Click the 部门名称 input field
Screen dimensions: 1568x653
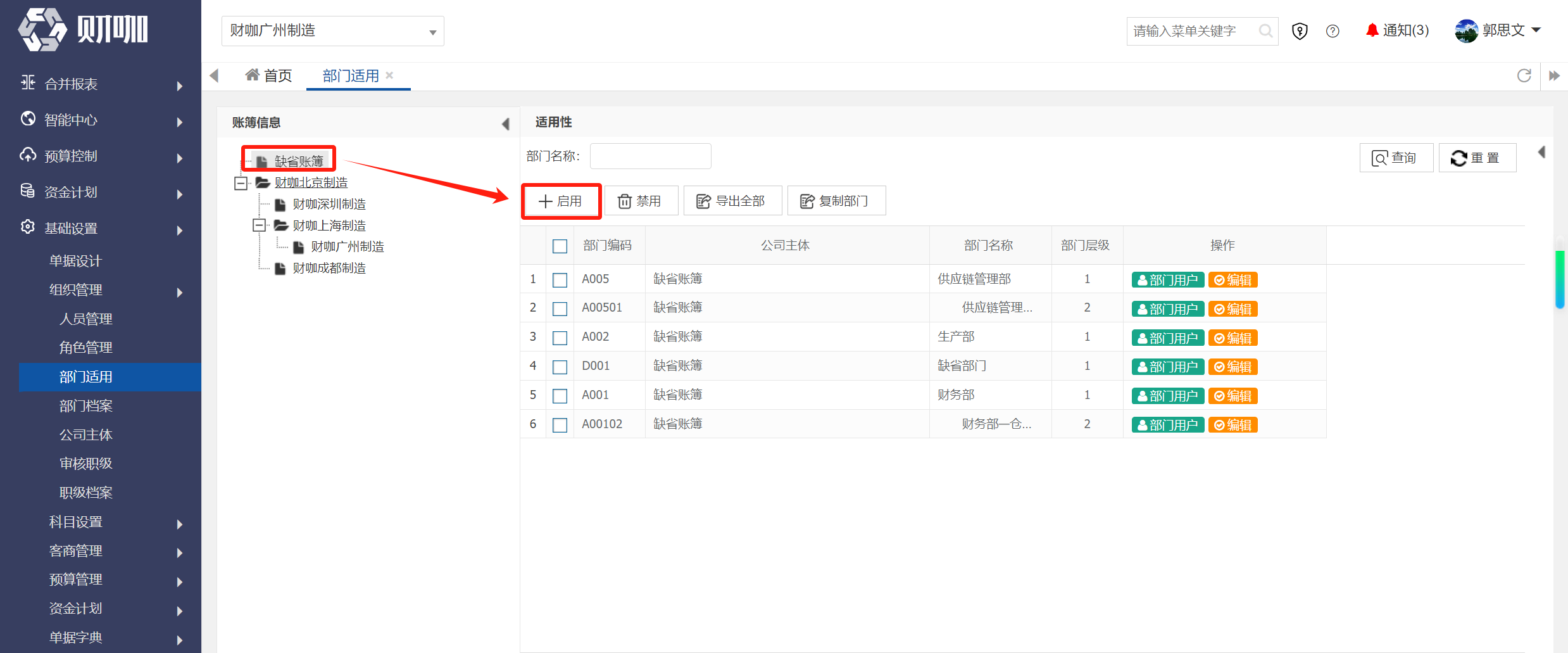(x=650, y=156)
